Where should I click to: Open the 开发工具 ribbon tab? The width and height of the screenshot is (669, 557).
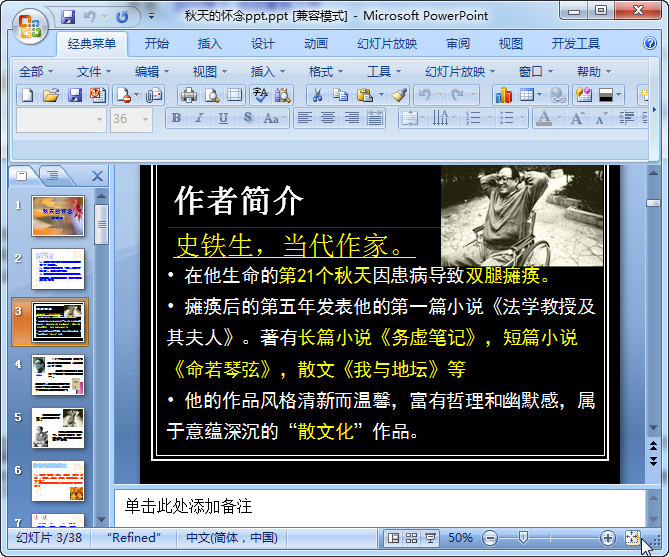pyautogui.click(x=576, y=44)
